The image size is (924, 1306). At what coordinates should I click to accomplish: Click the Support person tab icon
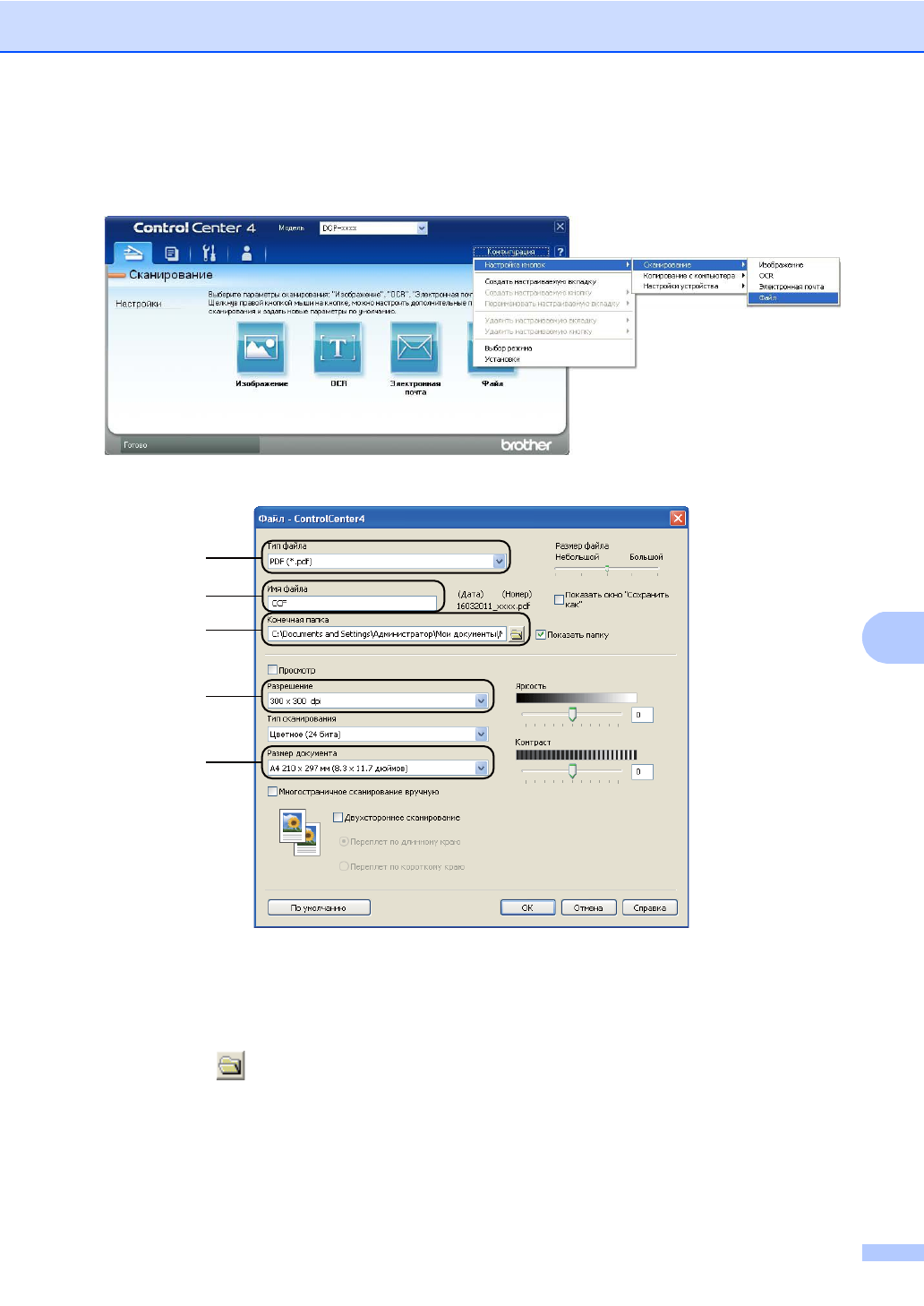[246, 253]
